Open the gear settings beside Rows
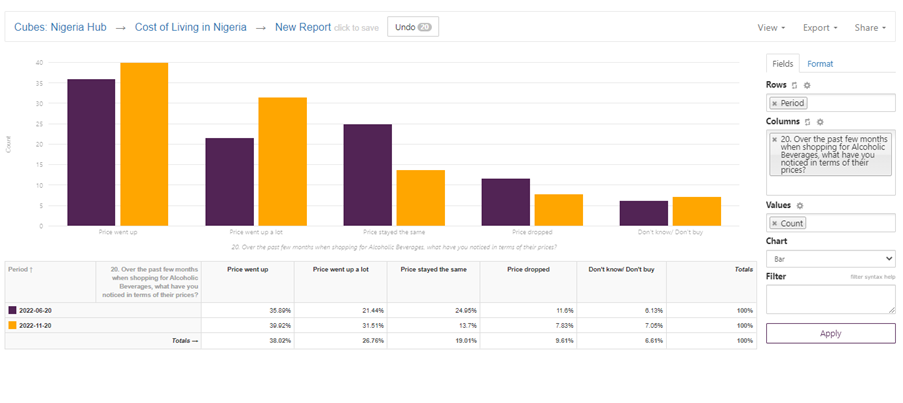903x403 pixels. 807,85
